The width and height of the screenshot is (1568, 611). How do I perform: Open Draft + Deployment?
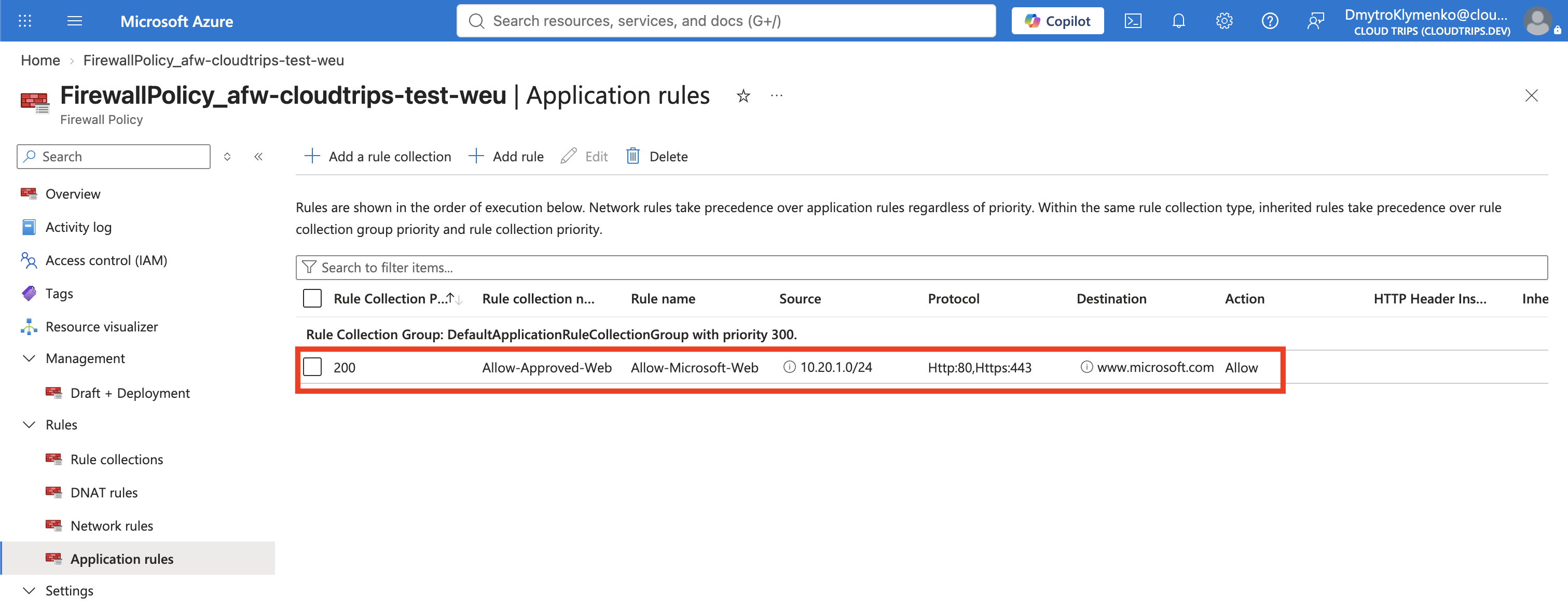tap(130, 393)
